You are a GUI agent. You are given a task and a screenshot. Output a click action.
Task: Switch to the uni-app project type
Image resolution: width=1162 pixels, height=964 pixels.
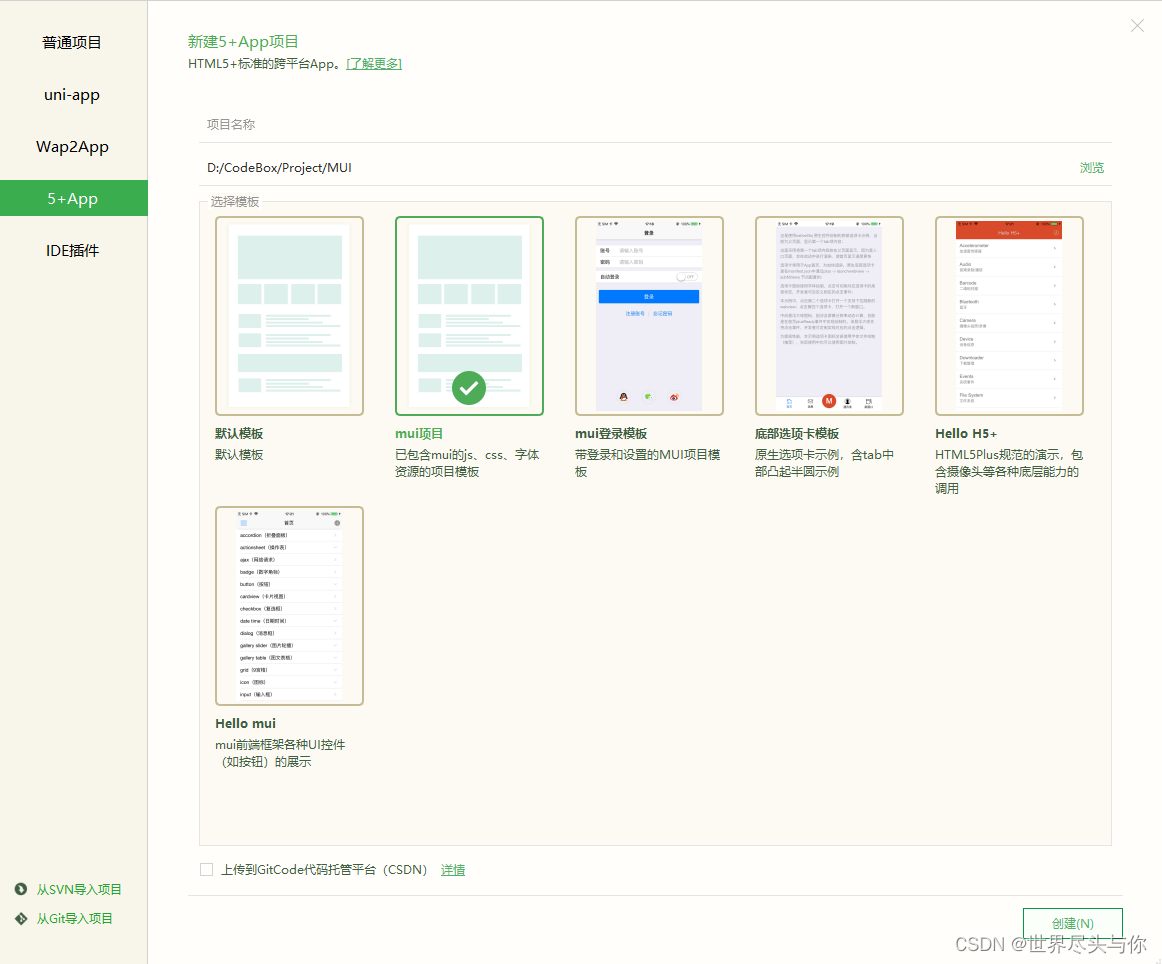coord(71,94)
